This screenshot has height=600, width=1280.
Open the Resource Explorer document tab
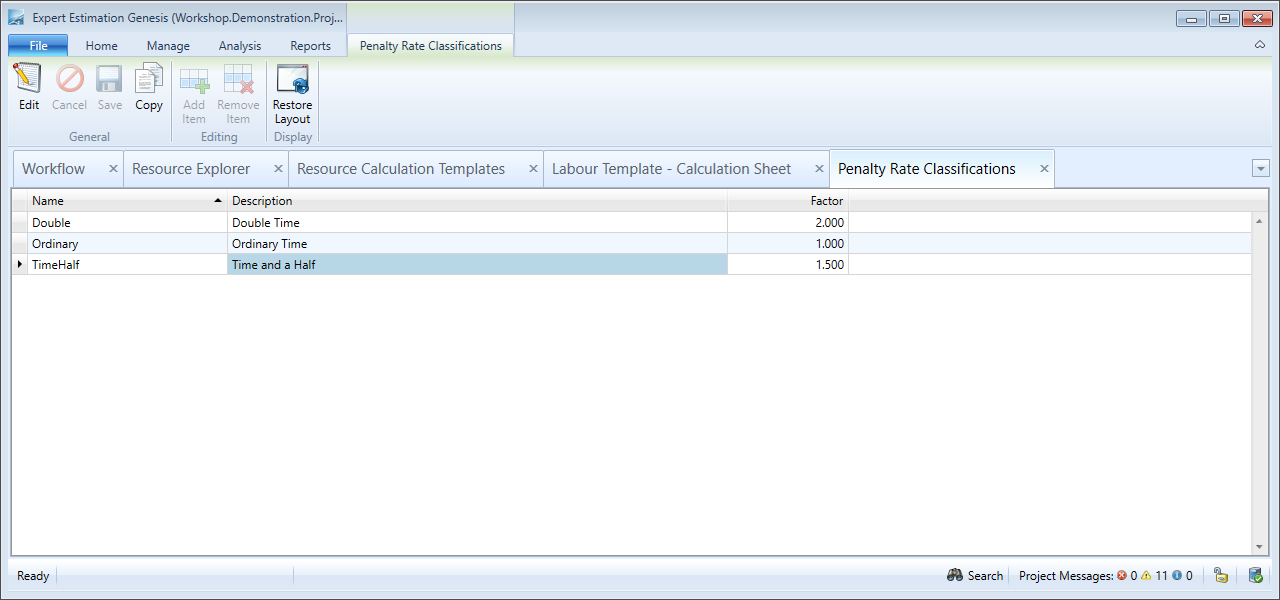point(191,169)
